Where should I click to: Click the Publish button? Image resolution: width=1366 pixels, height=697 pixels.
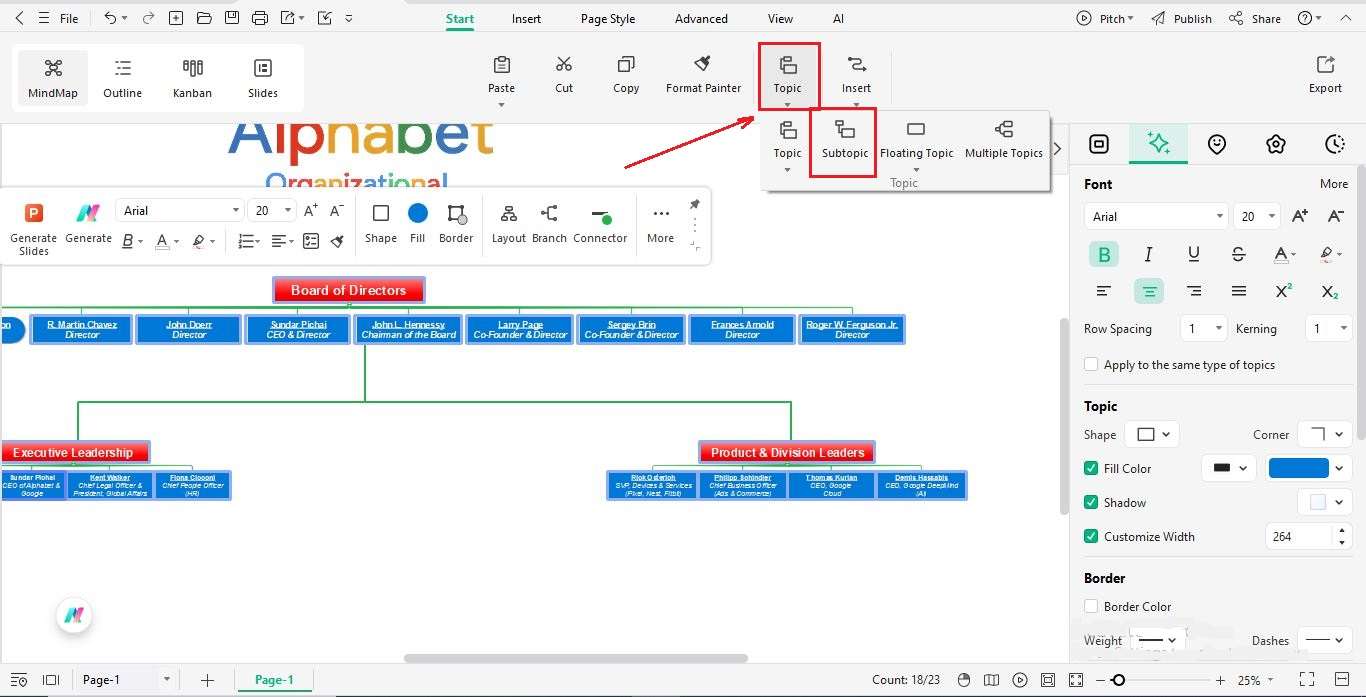coord(1181,18)
